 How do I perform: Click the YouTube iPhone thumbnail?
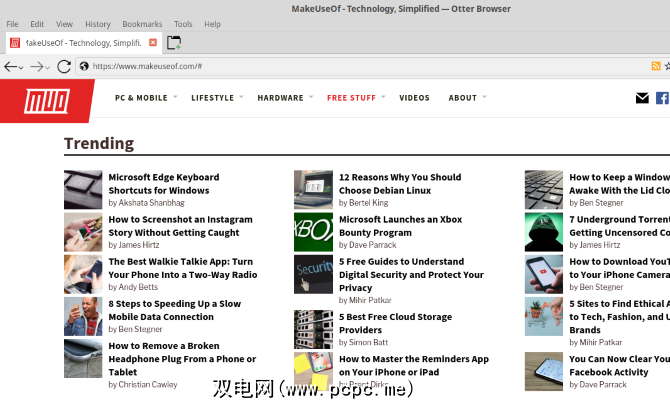click(544, 274)
